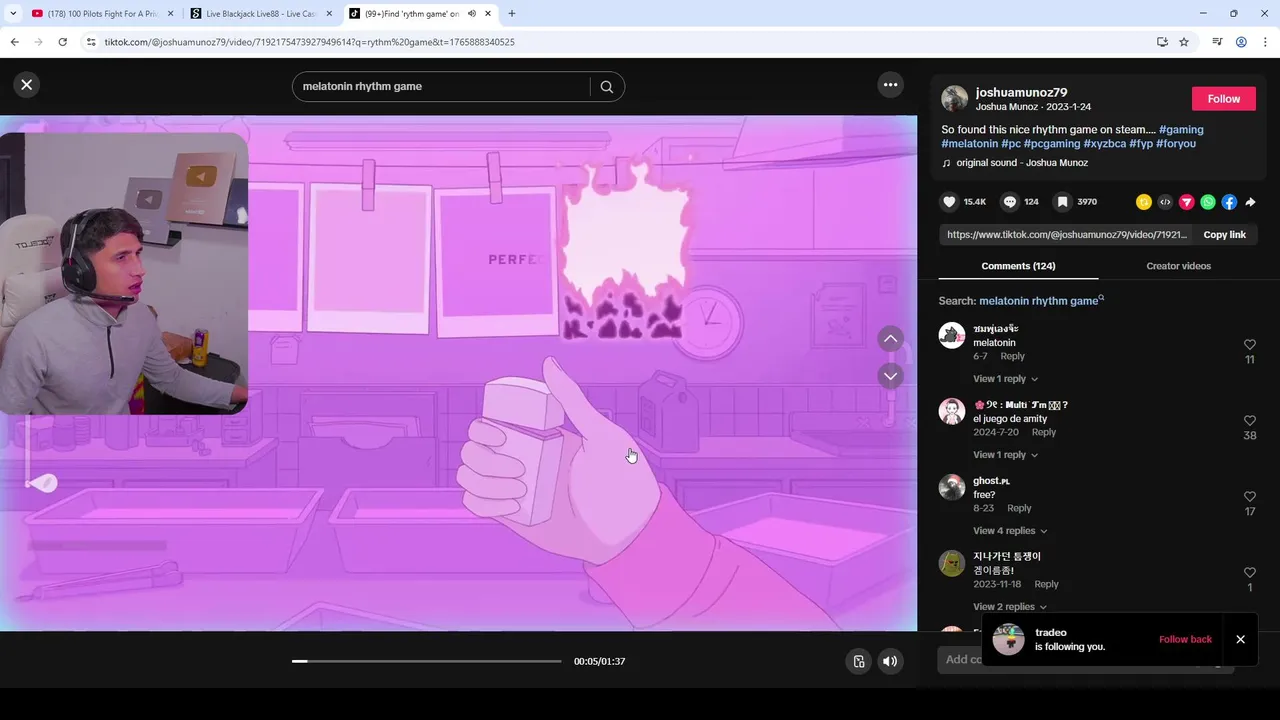The image size is (1280, 720).
Task: Open the Chrome profile menu
Action: (x=1241, y=42)
